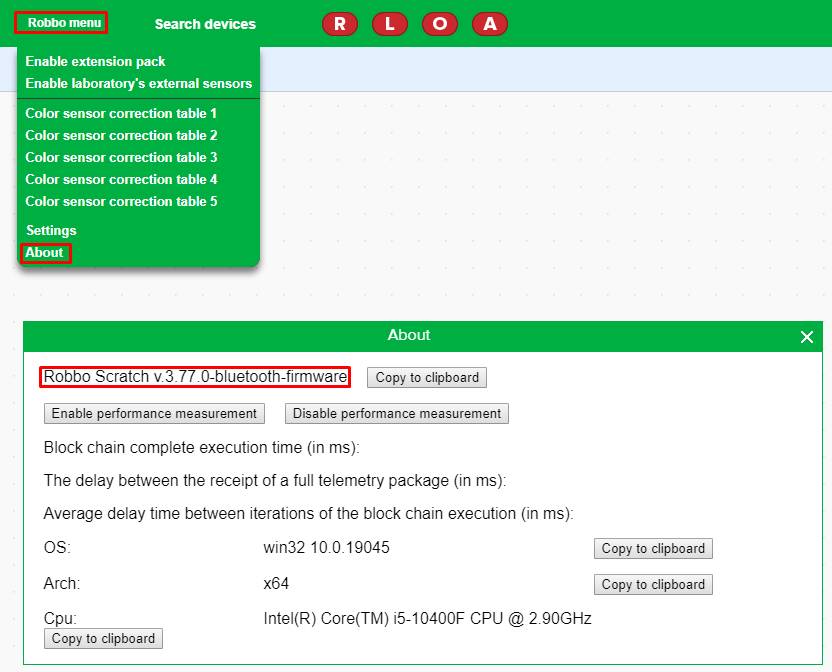
Task: Open Color sensor correction table 3
Action: [x=121, y=157]
